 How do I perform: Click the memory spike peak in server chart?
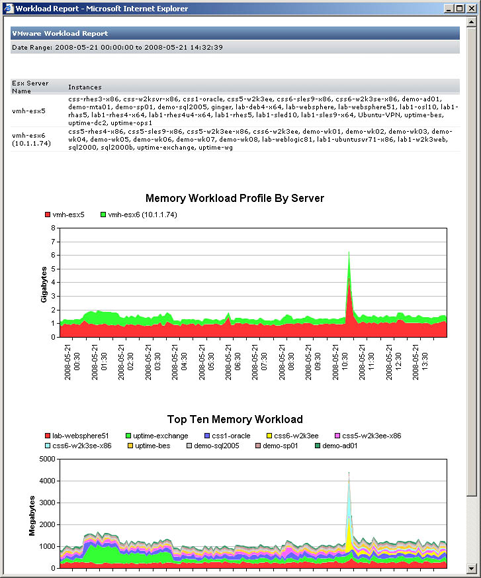[349, 253]
